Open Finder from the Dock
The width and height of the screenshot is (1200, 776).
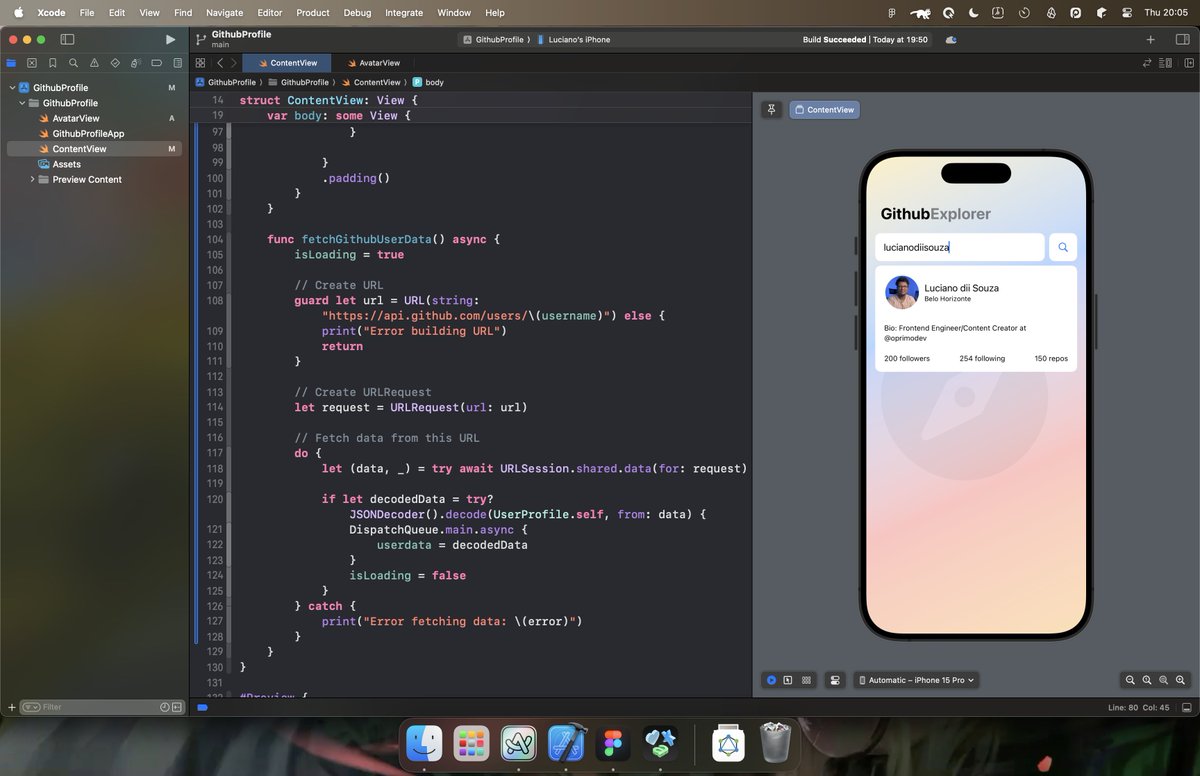pyautogui.click(x=425, y=743)
